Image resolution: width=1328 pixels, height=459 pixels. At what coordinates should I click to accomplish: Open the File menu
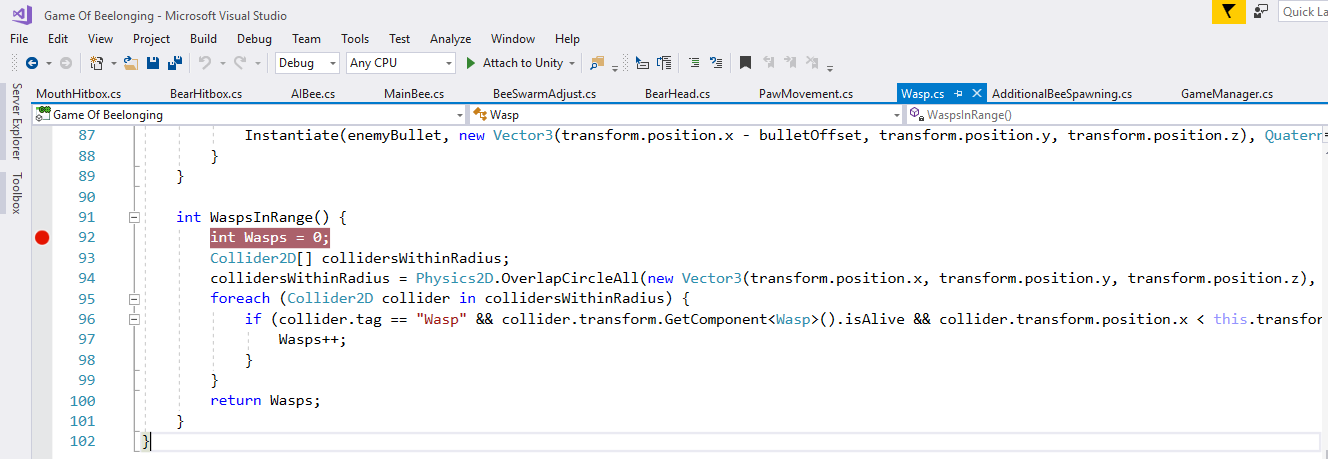coord(19,39)
